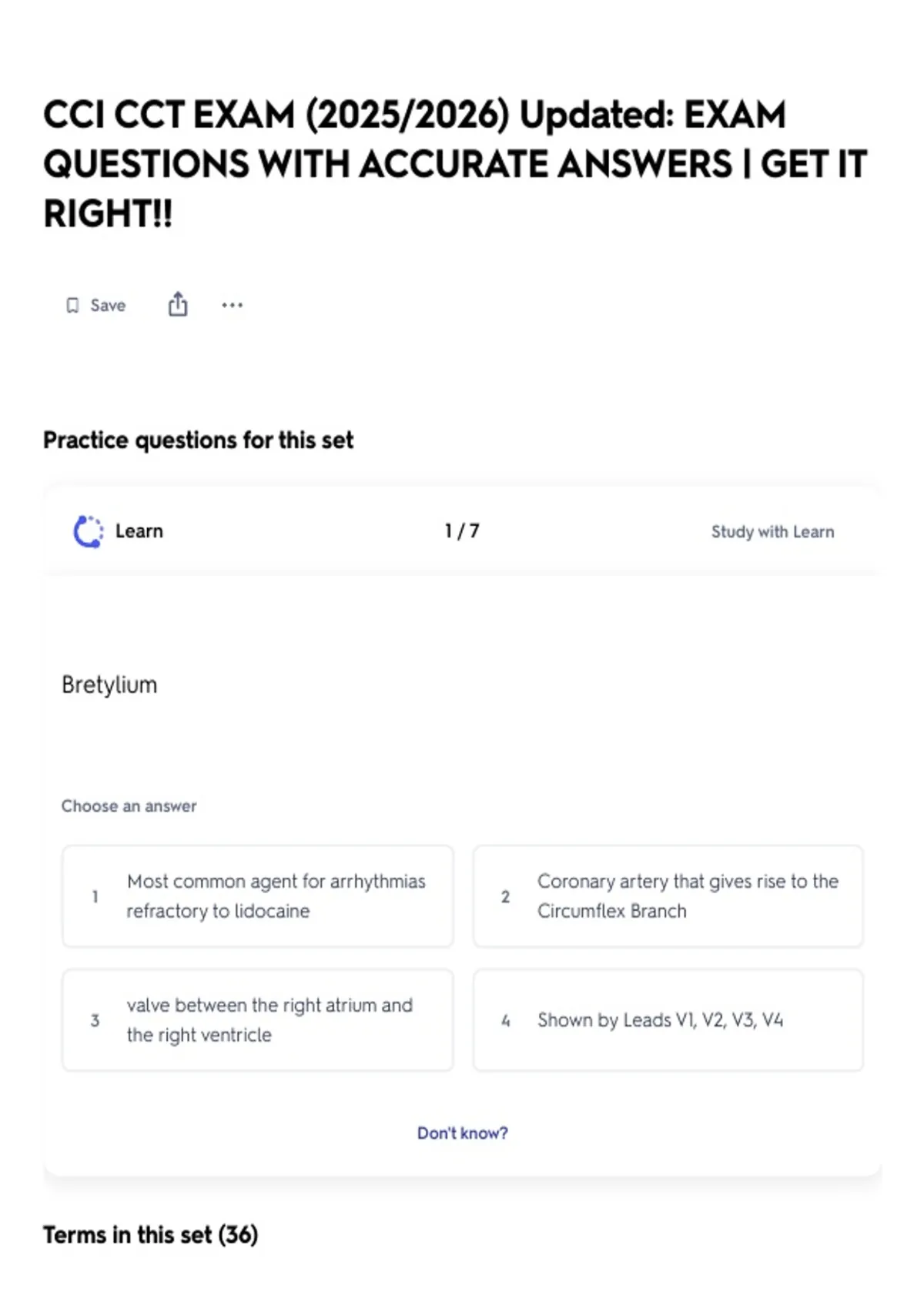Open the three-dots more options menu

(x=232, y=305)
